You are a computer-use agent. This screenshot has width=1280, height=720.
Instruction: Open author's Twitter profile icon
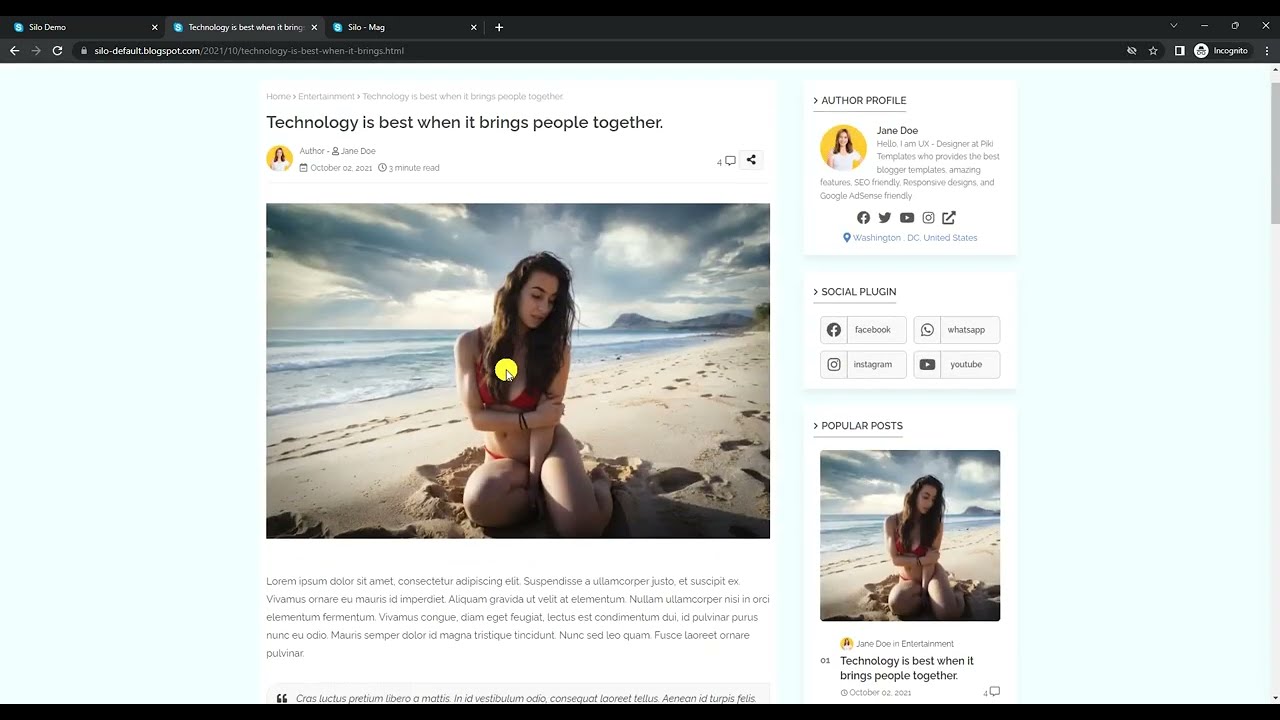[x=884, y=218]
